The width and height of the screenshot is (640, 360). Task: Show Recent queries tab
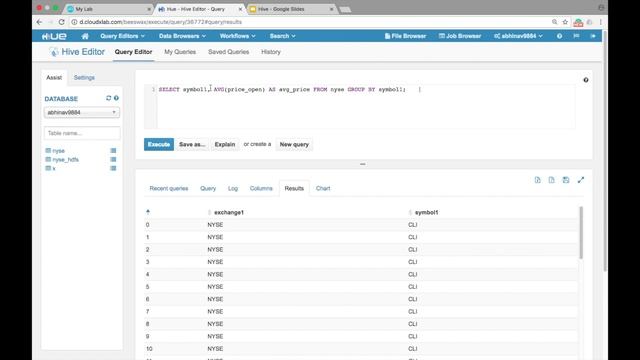(x=169, y=188)
